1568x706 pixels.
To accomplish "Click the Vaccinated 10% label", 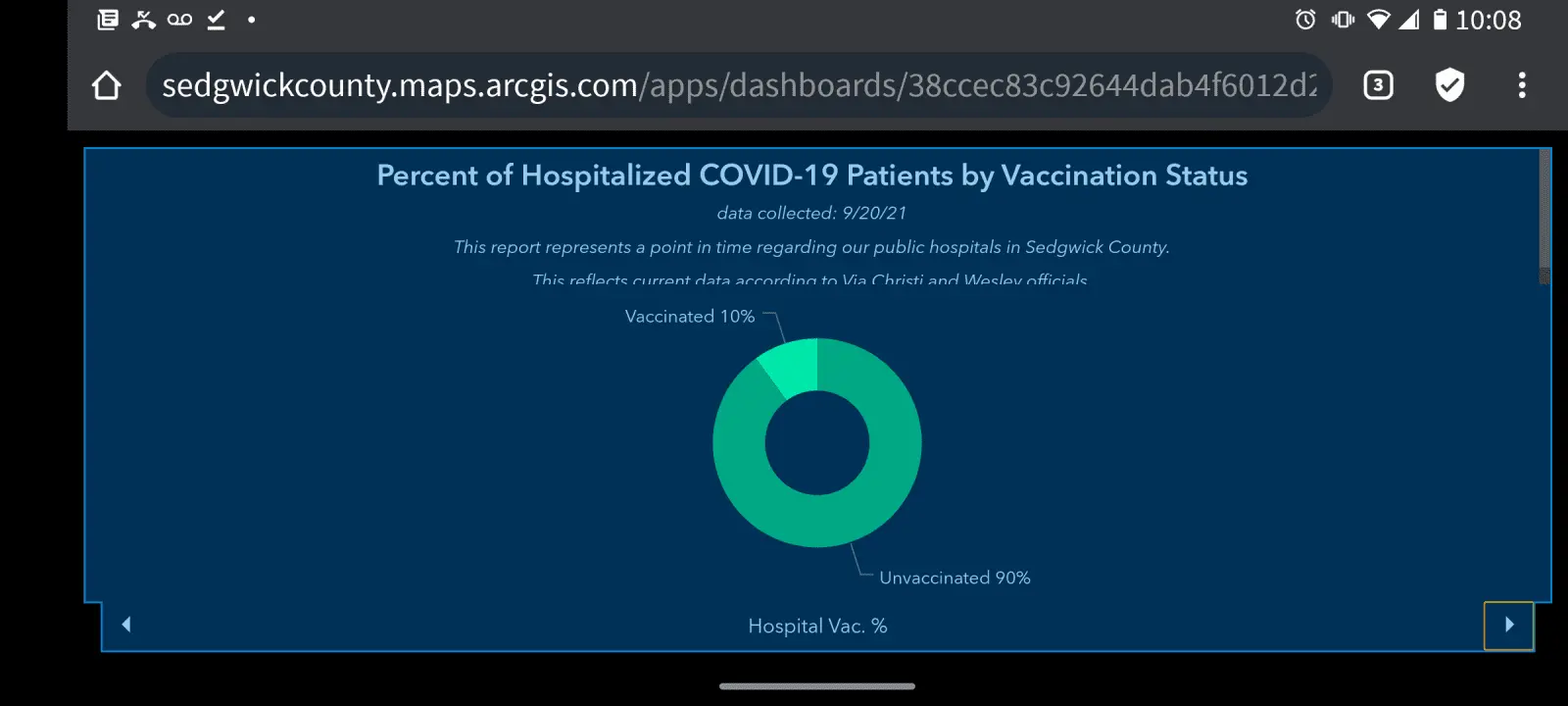I will point(690,317).
